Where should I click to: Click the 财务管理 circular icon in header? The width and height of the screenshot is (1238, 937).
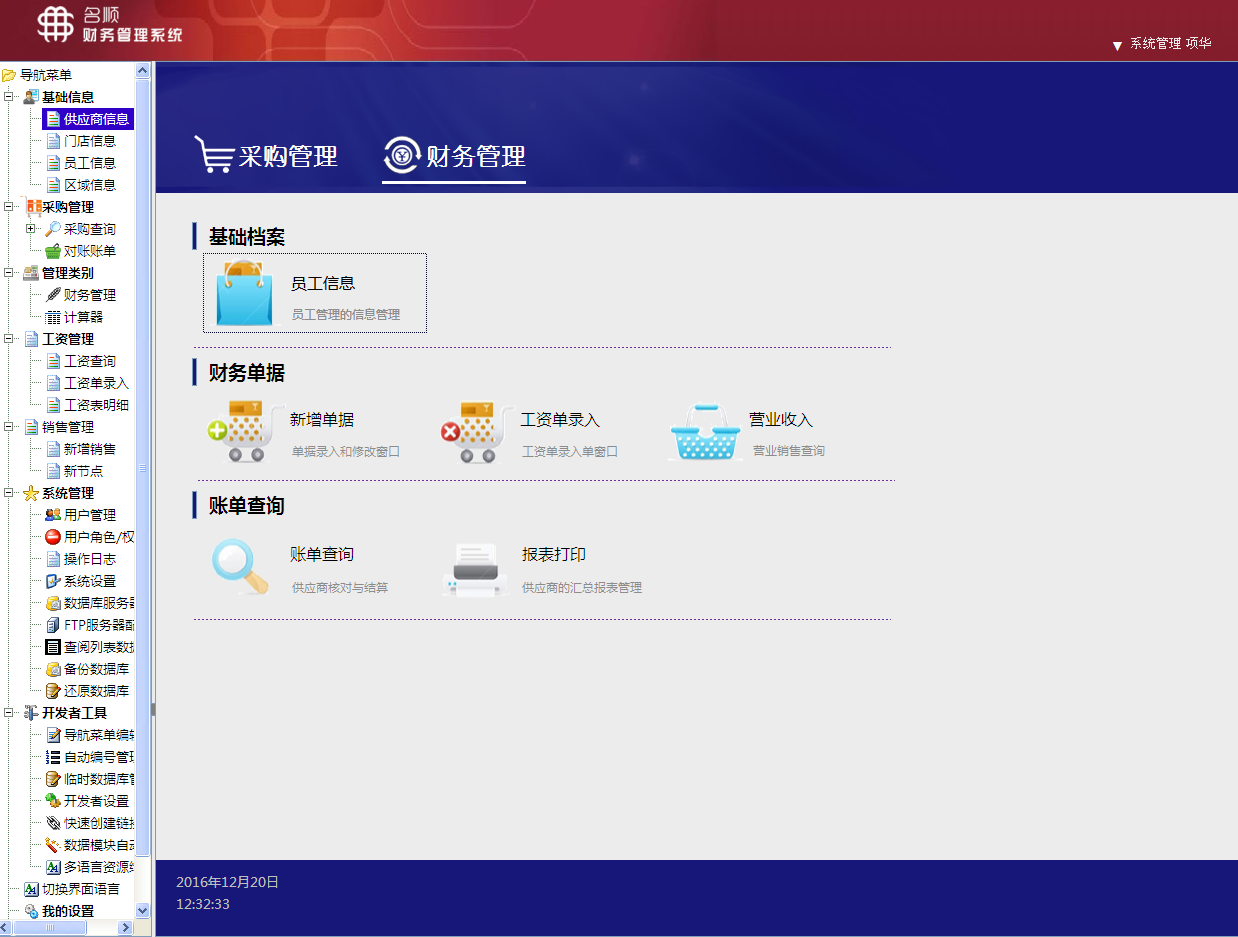(x=403, y=155)
